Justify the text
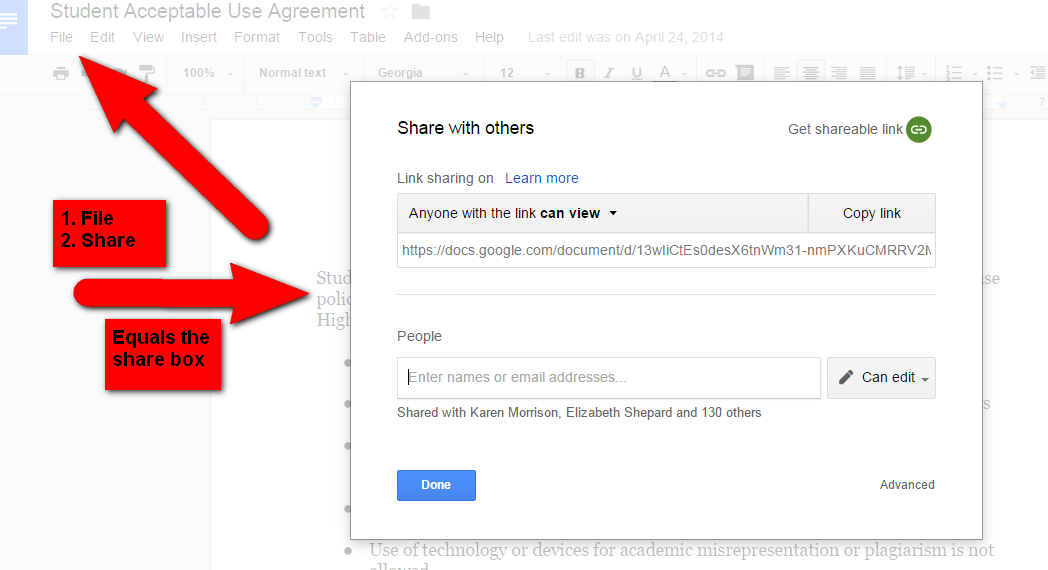1048x570 pixels. click(868, 73)
